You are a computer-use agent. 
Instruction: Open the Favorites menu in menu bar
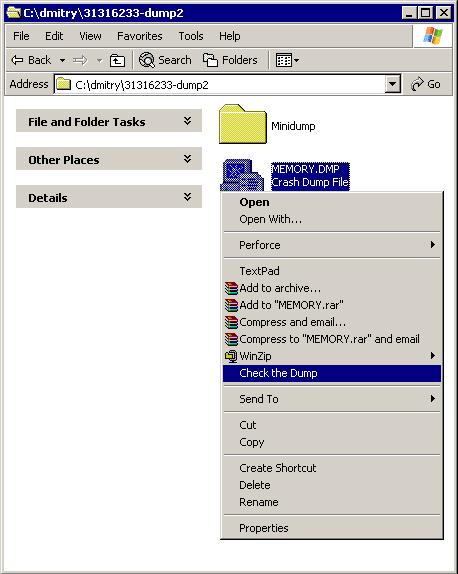click(x=139, y=36)
